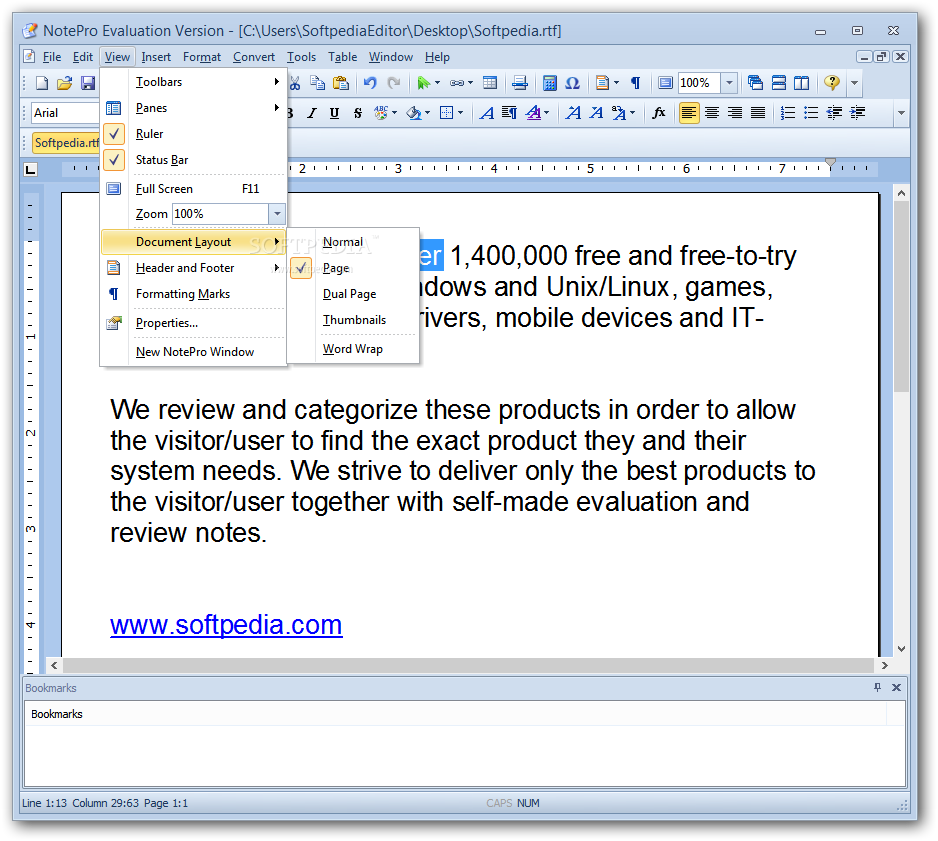Click www.softpedia.com hyperlink in document
This screenshot has width=938, height=841.
coord(226,625)
